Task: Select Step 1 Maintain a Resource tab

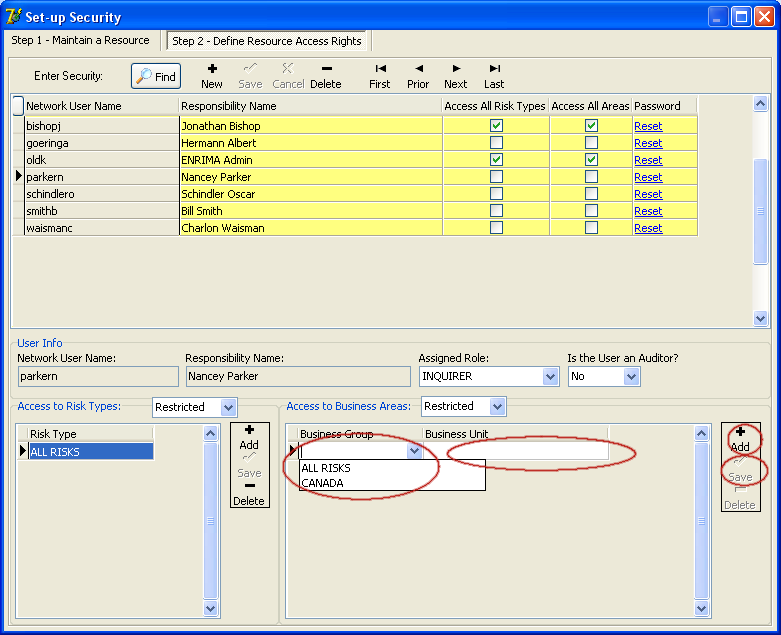Action: coord(81,40)
